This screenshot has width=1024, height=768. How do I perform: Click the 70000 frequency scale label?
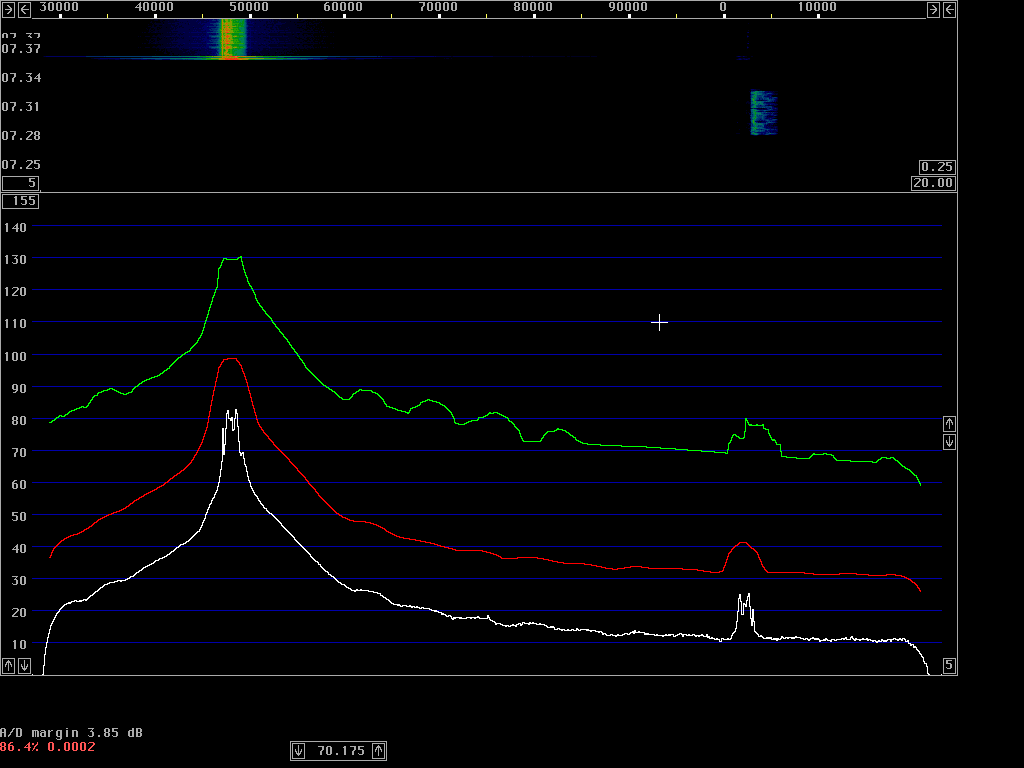(x=438, y=7)
